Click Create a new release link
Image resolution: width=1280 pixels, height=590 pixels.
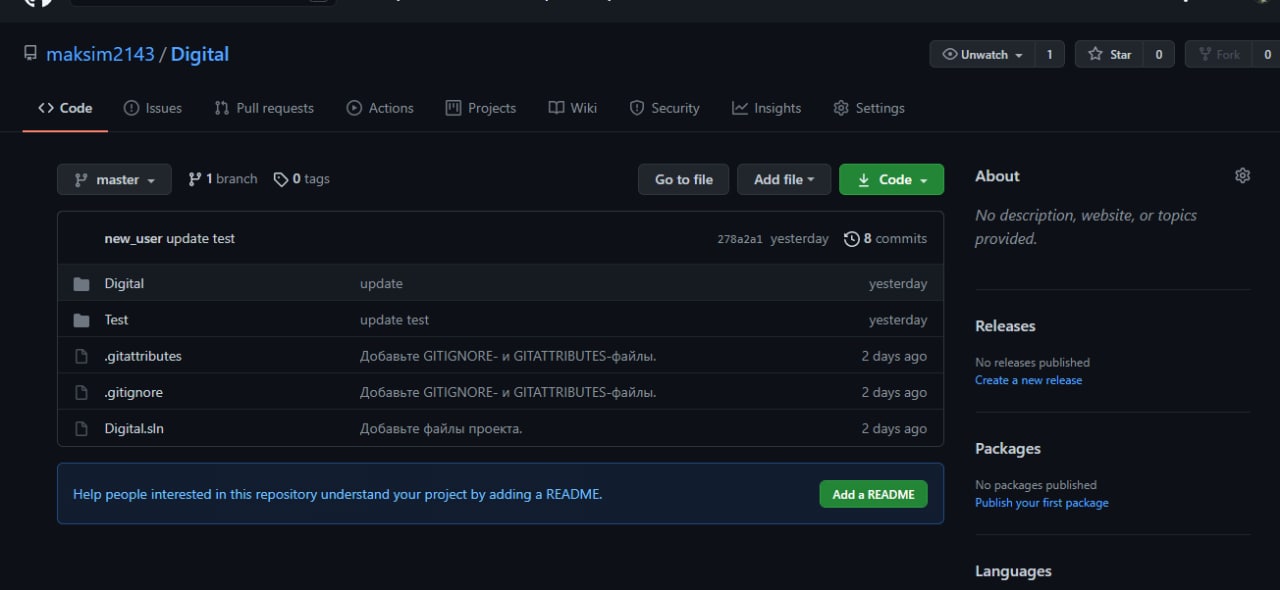[x=1028, y=380]
